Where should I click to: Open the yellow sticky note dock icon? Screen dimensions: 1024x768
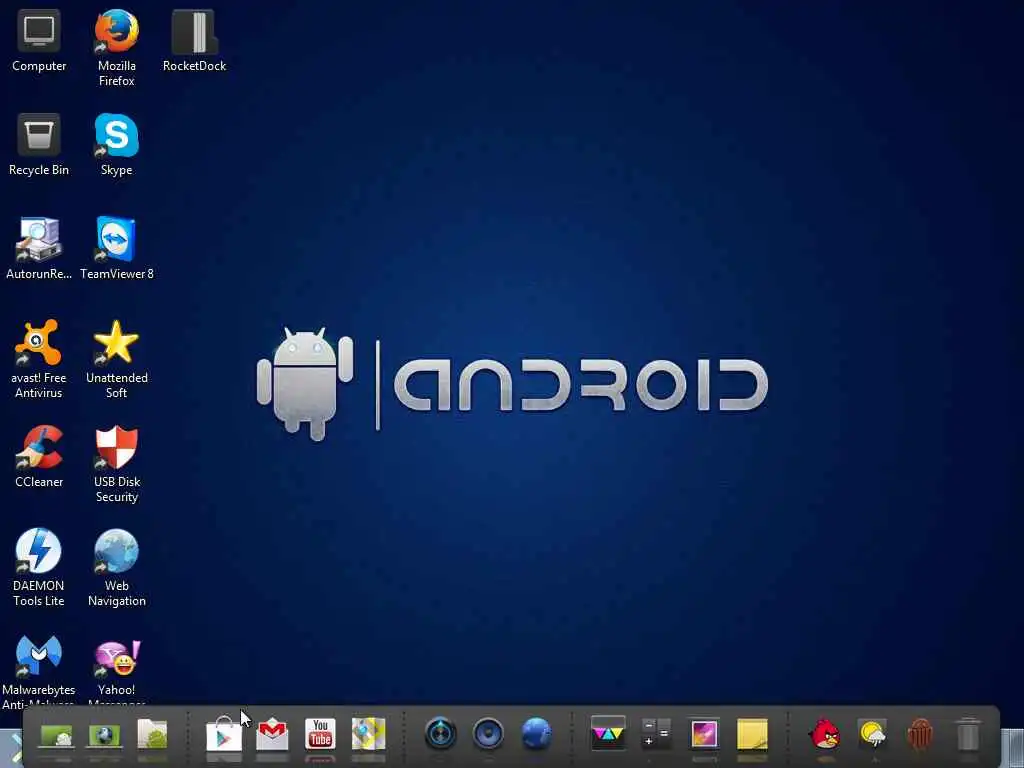tap(752, 734)
